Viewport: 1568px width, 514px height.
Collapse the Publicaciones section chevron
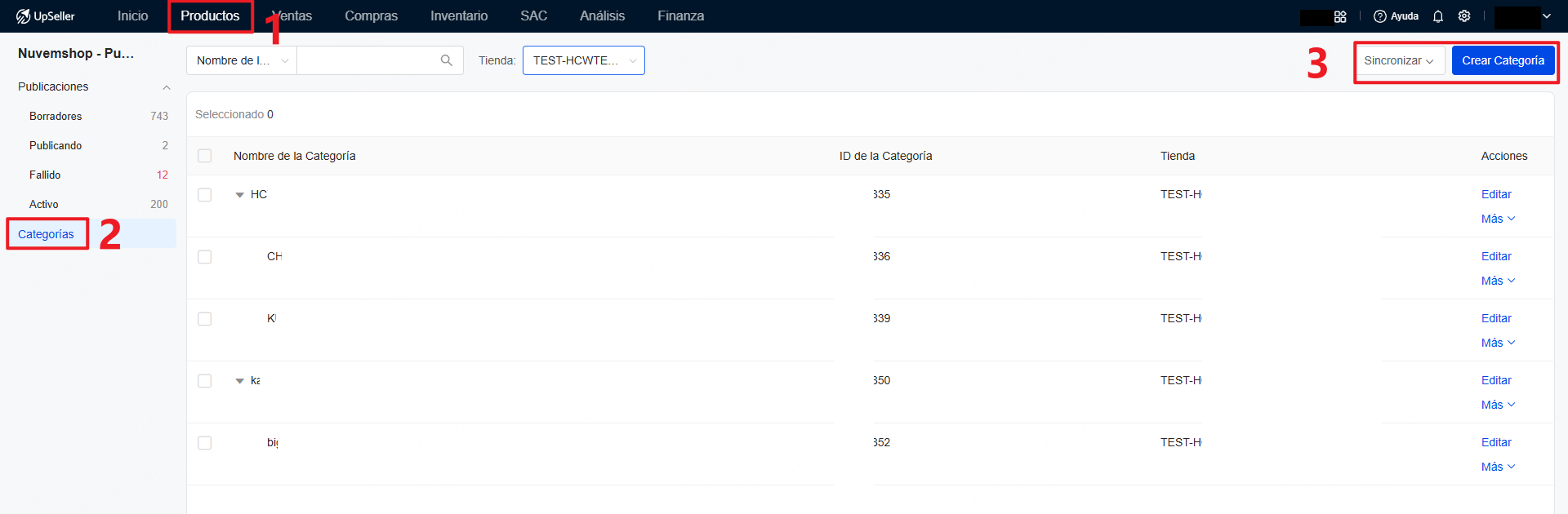pos(167,87)
